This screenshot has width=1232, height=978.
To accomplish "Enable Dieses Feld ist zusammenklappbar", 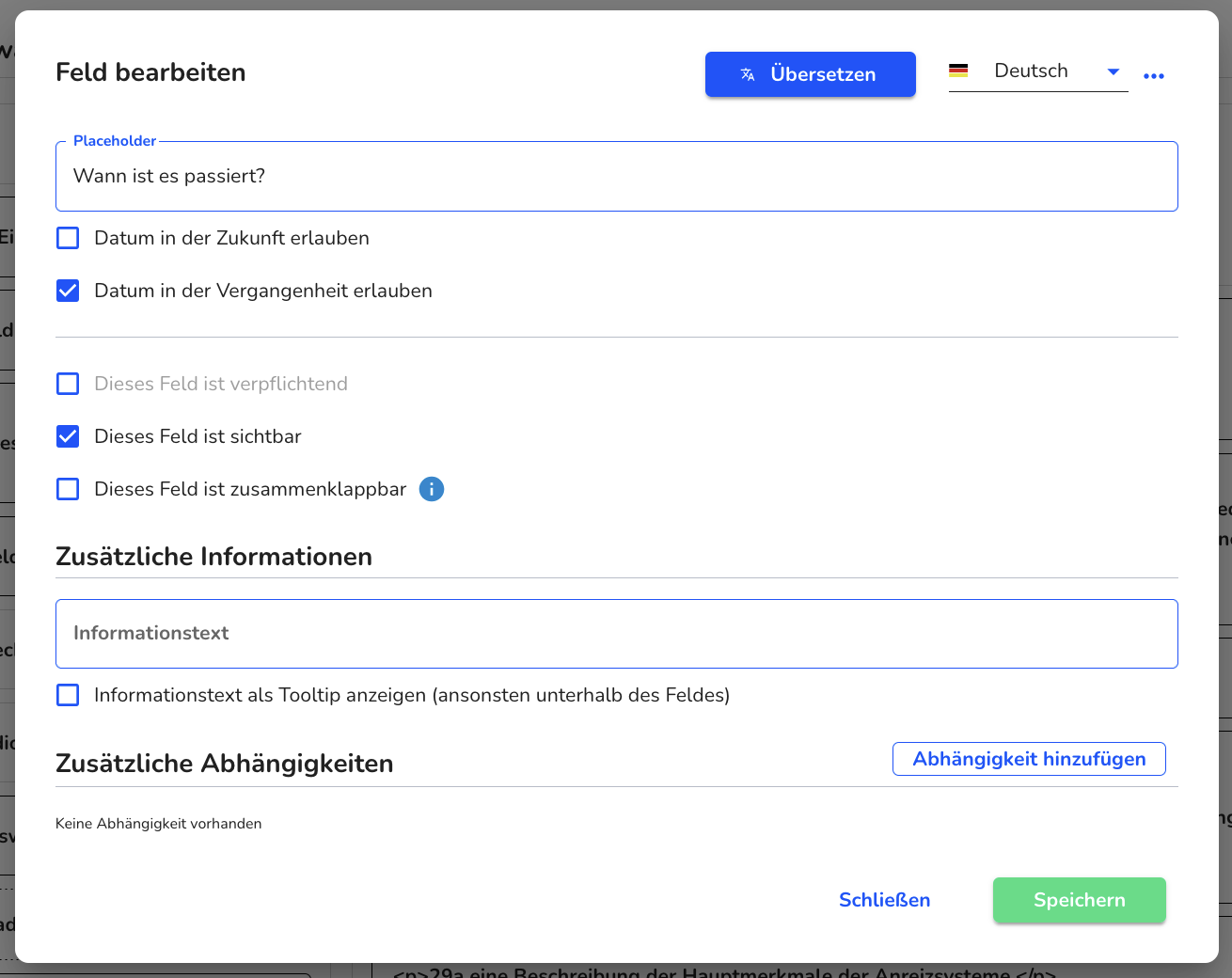I will [x=68, y=489].
